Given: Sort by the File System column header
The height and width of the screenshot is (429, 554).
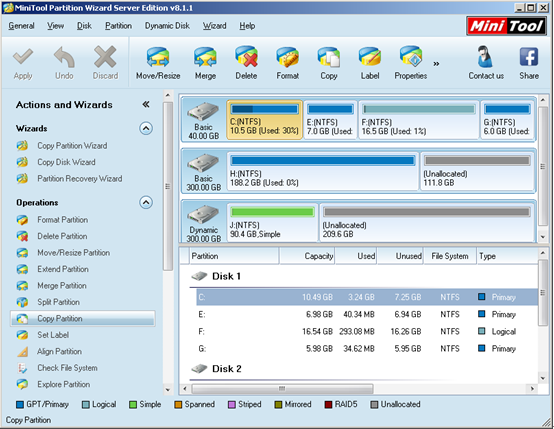Looking at the screenshot, I should (x=450, y=256).
